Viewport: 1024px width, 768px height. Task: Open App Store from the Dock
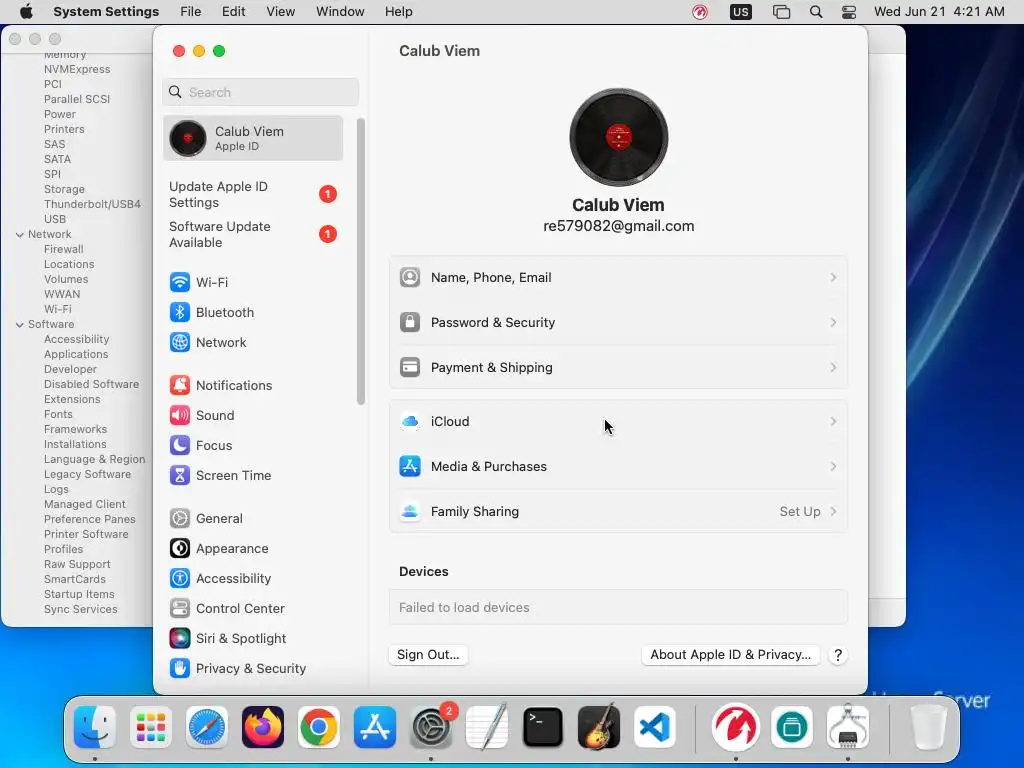pyautogui.click(x=375, y=727)
